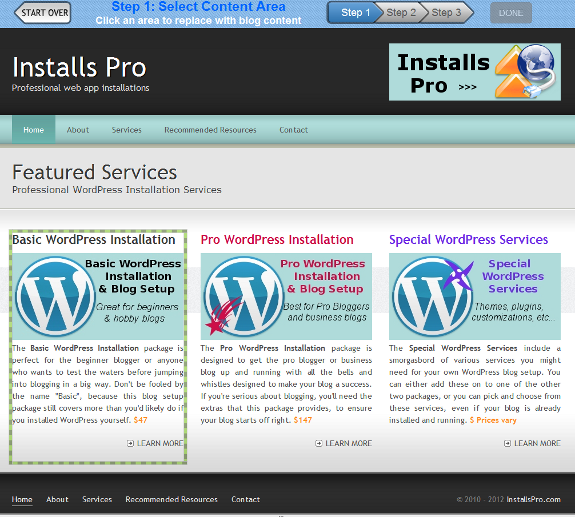
Task: Open Home in the footer menu
Action: tap(22, 499)
